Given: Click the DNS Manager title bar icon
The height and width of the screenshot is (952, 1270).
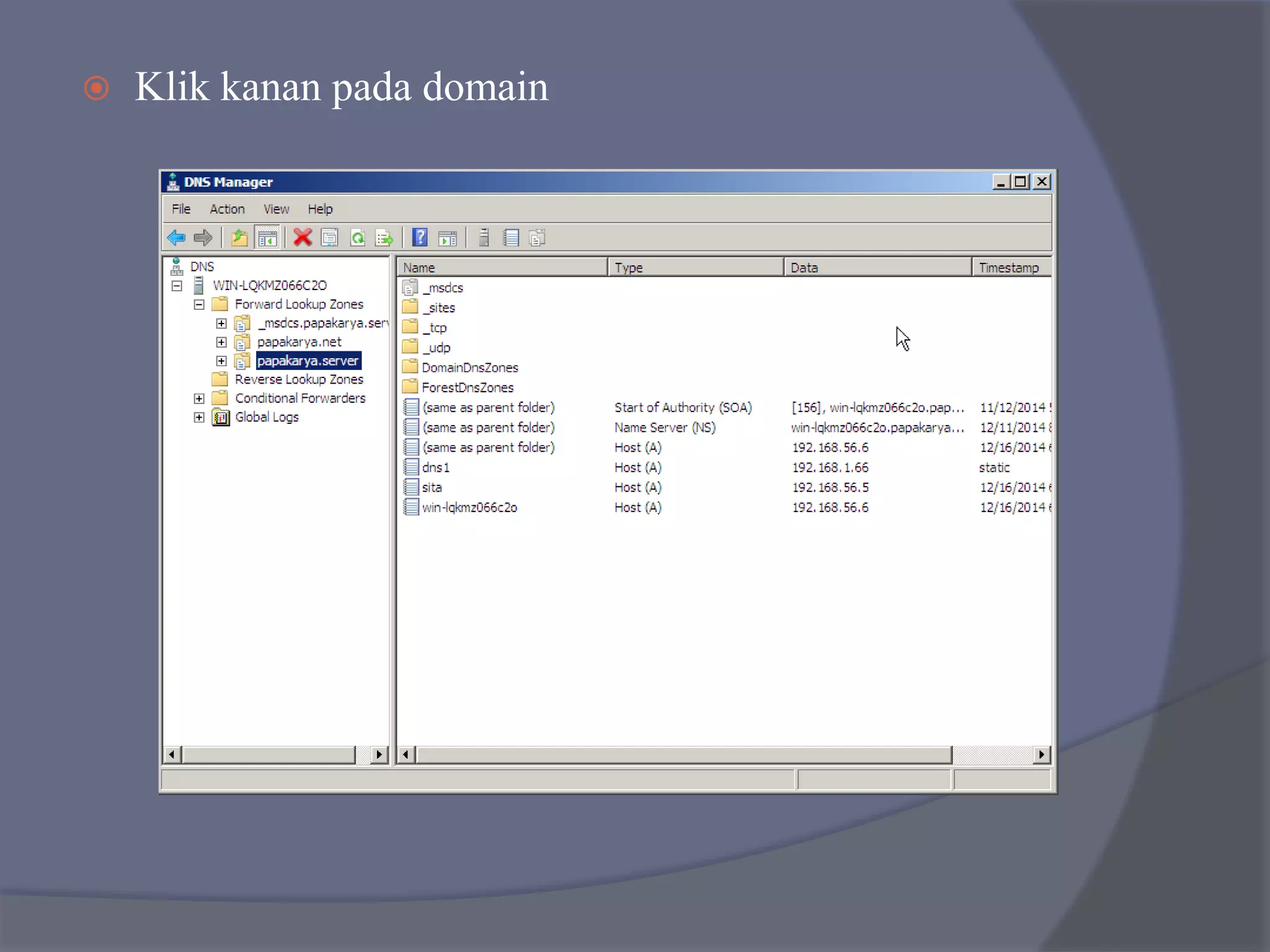Looking at the screenshot, I should (x=173, y=182).
